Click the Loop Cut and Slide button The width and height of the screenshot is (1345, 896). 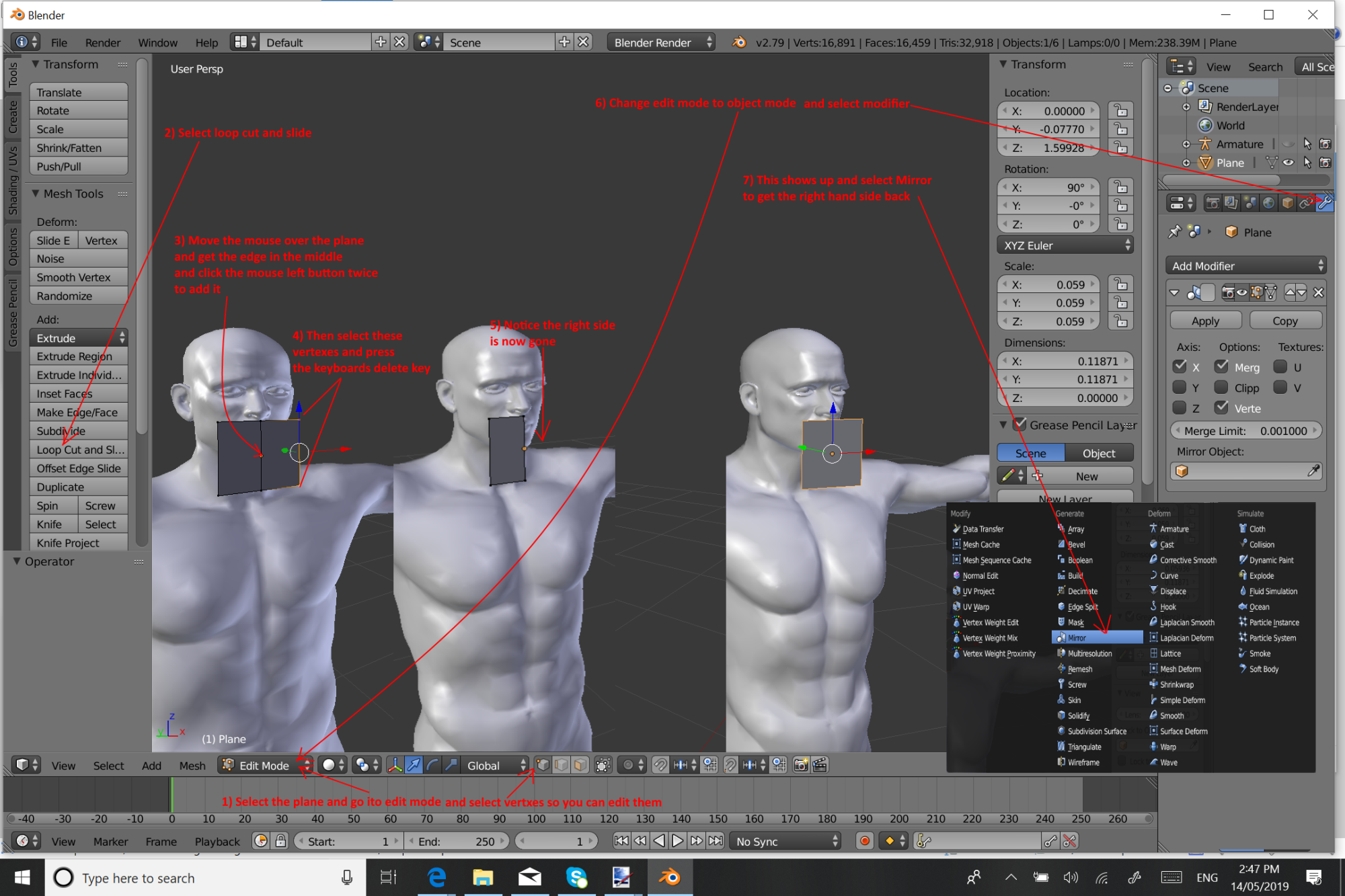pos(79,450)
